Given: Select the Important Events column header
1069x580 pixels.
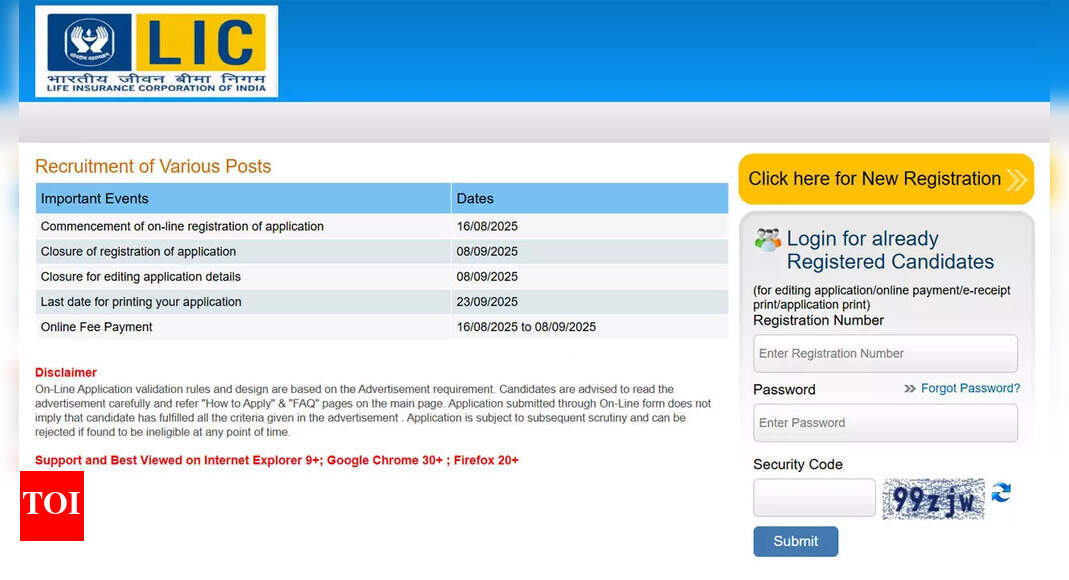Looking at the screenshot, I should click(x=243, y=198).
